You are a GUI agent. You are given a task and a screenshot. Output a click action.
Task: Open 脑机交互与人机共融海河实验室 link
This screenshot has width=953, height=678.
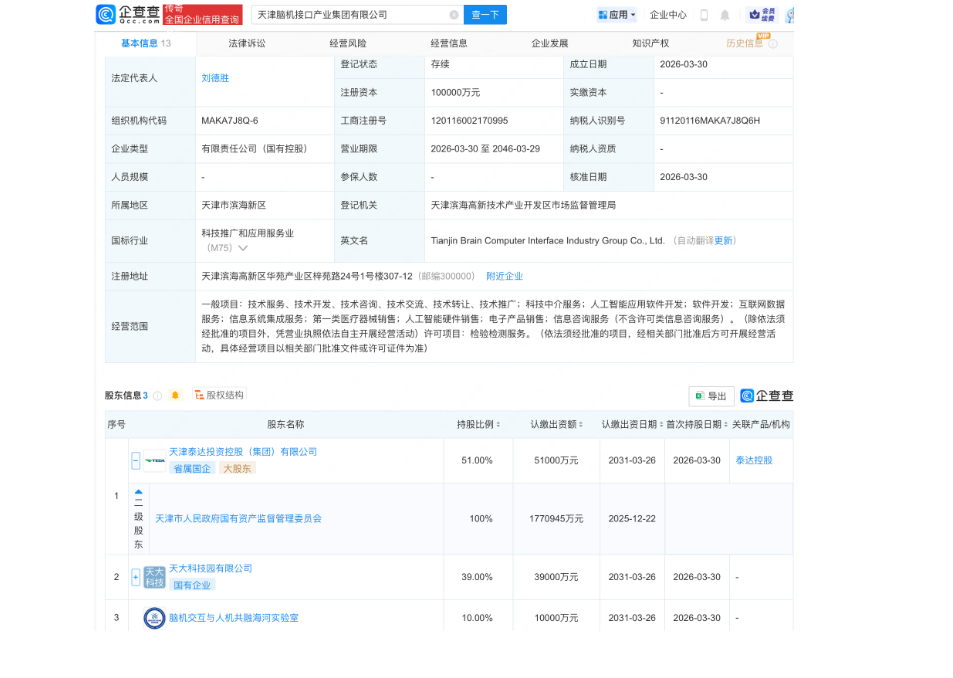click(233, 618)
